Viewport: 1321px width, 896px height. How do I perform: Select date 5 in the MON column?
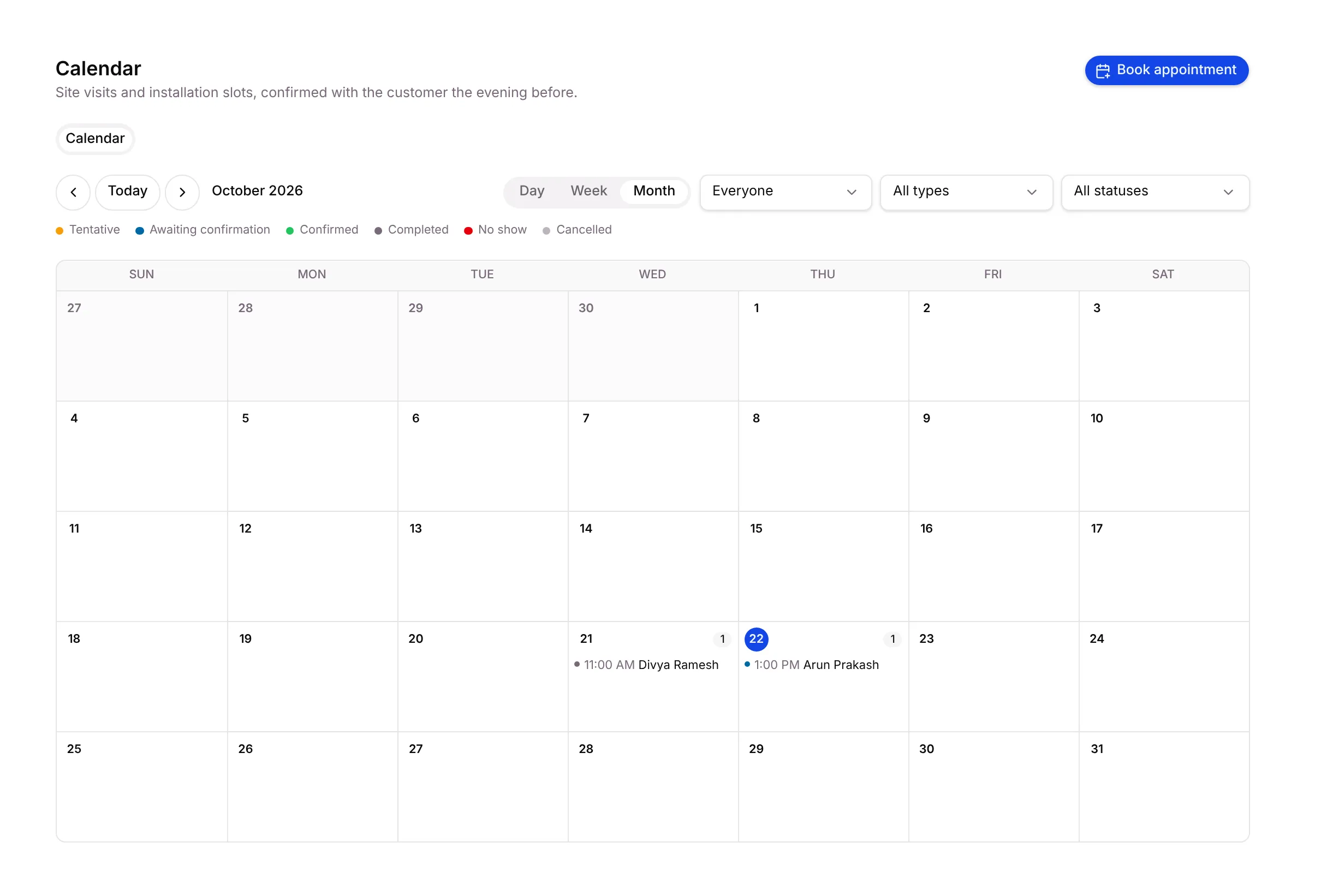246,418
